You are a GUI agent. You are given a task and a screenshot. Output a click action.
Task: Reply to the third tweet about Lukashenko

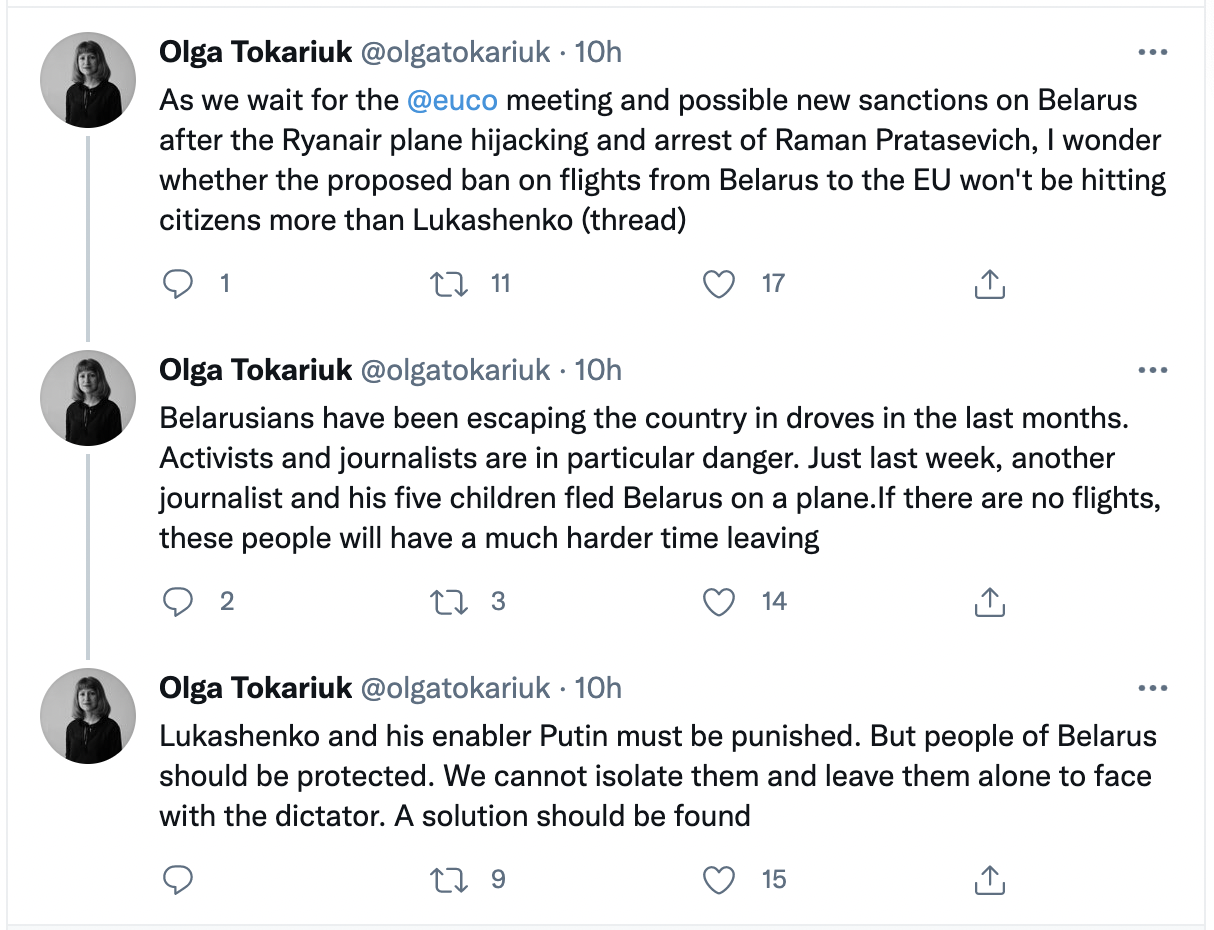pos(178,880)
